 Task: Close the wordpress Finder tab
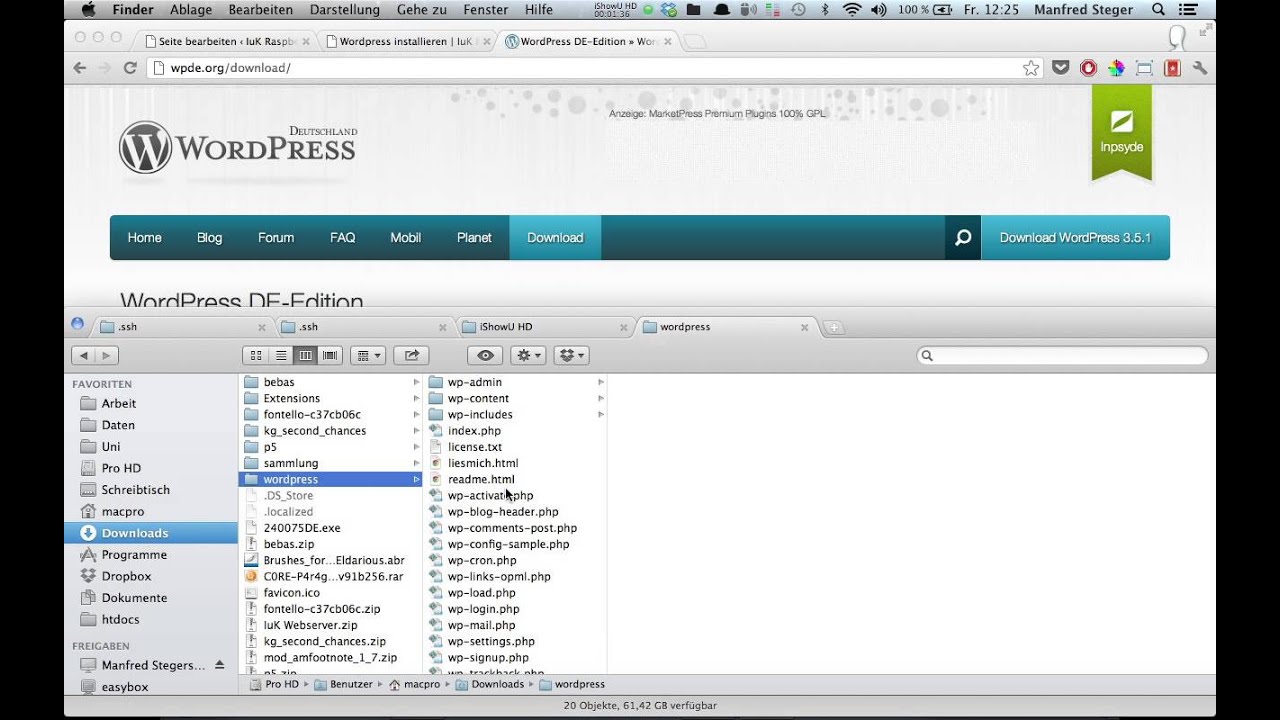pos(805,327)
